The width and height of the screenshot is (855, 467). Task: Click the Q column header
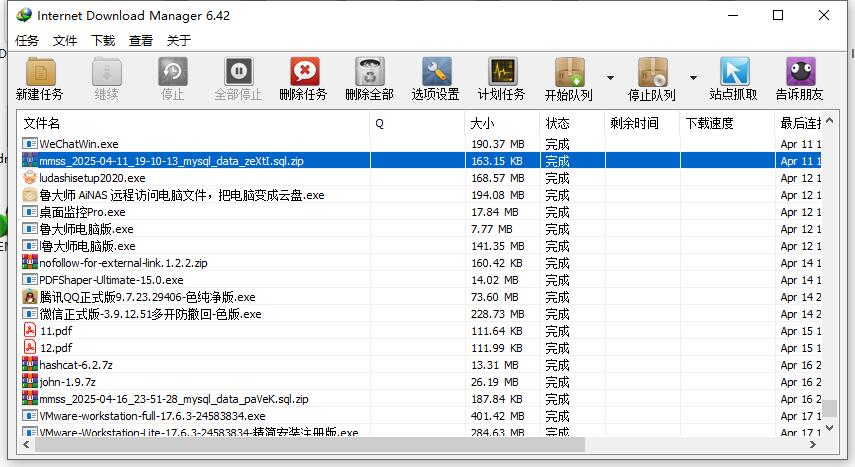[417, 123]
